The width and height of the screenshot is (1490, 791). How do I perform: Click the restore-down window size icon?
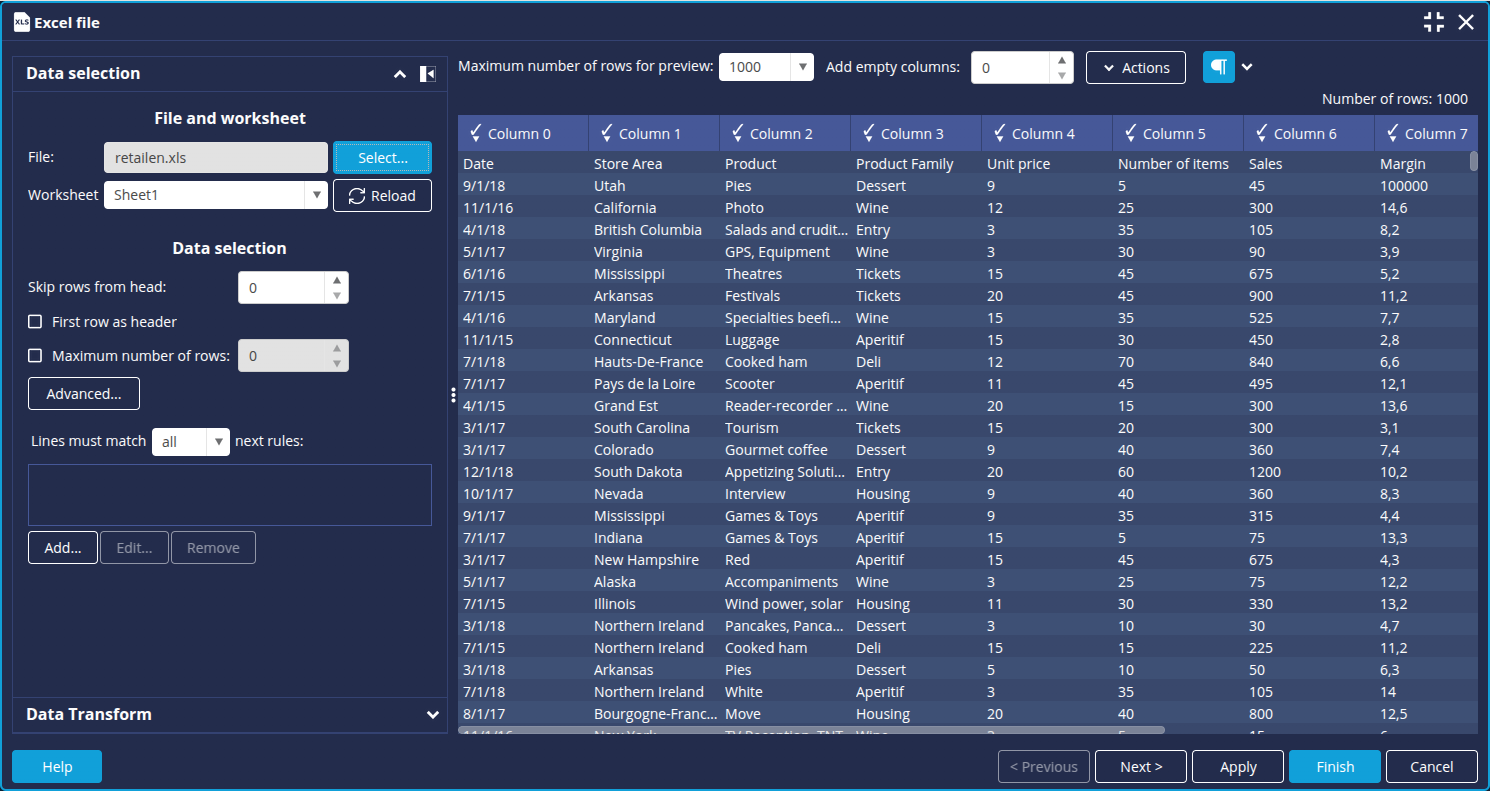1434,22
